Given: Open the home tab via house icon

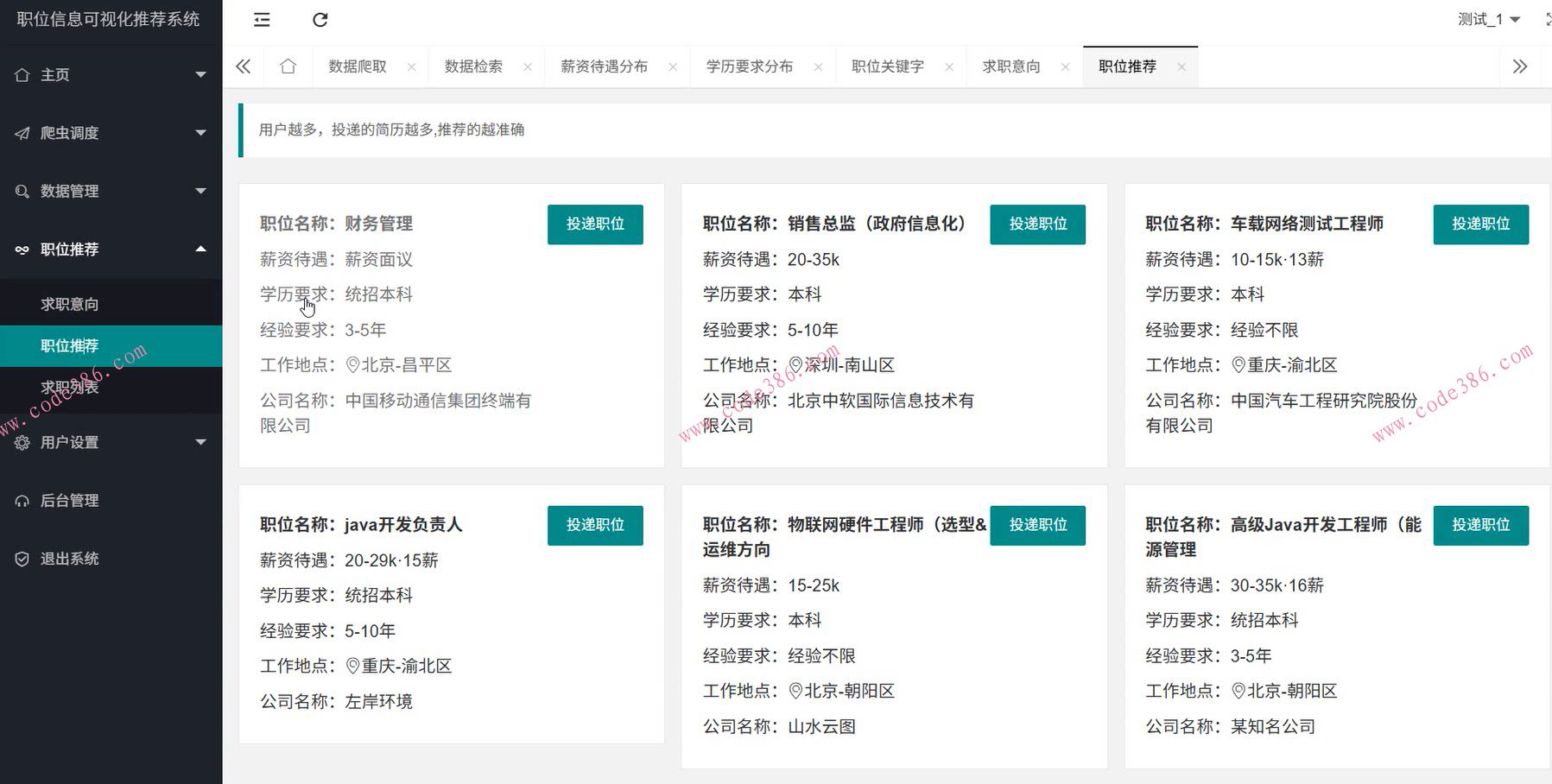Looking at the screenshot, I should click(288, 66).
